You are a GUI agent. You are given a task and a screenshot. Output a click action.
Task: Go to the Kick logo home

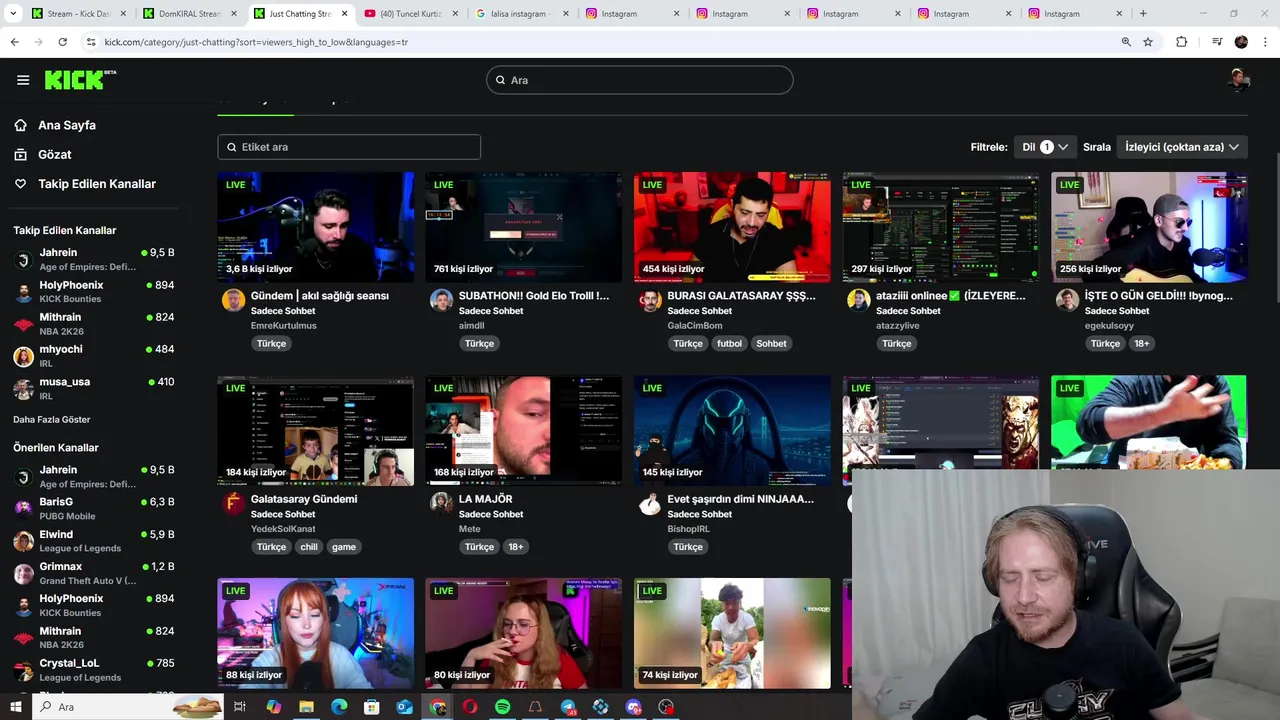pos(80,80)
